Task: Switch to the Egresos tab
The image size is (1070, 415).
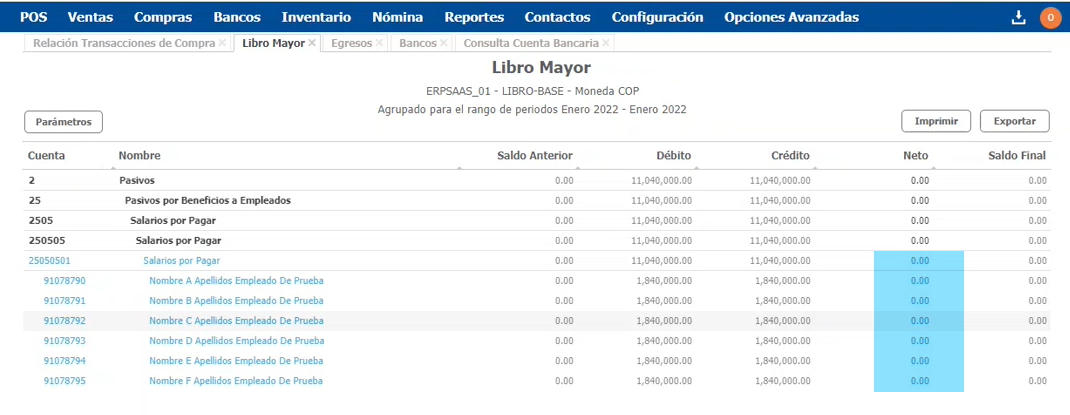Action: tap(350, 43)
